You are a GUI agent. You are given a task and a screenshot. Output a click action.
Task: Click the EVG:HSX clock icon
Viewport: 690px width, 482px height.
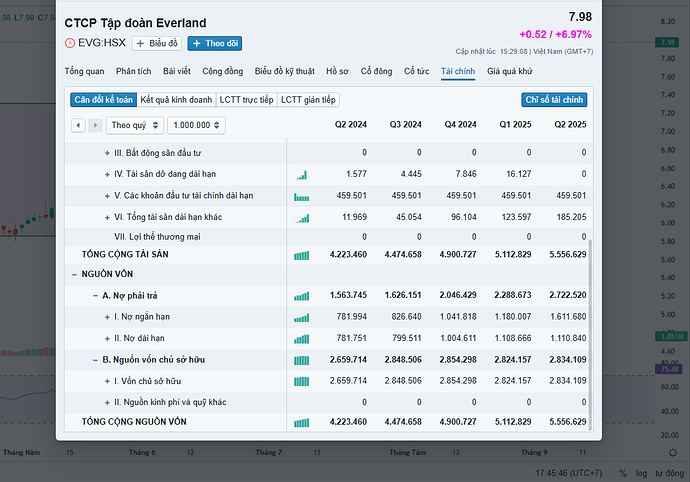click(x=70, y=43)
